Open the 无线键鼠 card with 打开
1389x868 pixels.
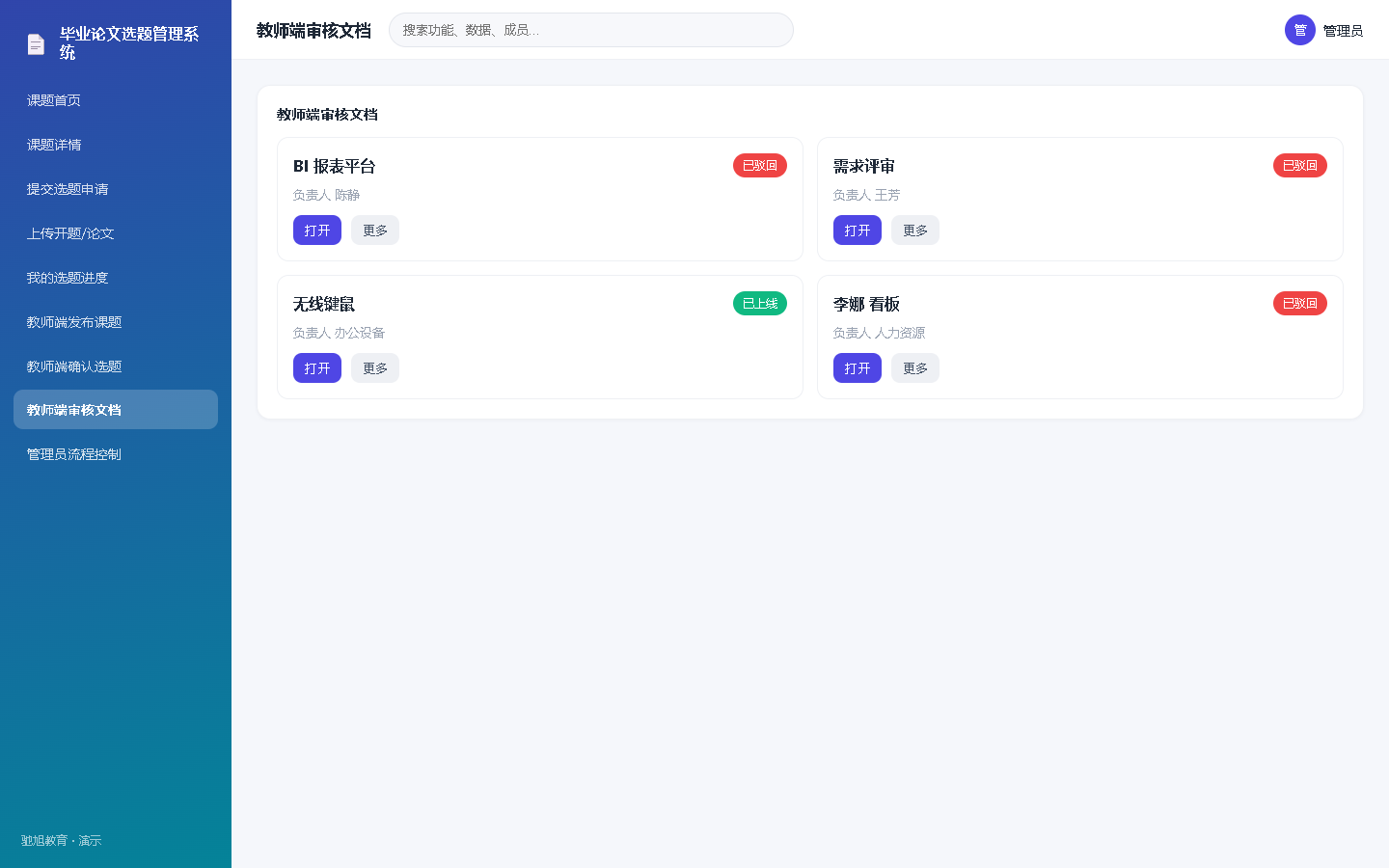click(x=317, y=368)
